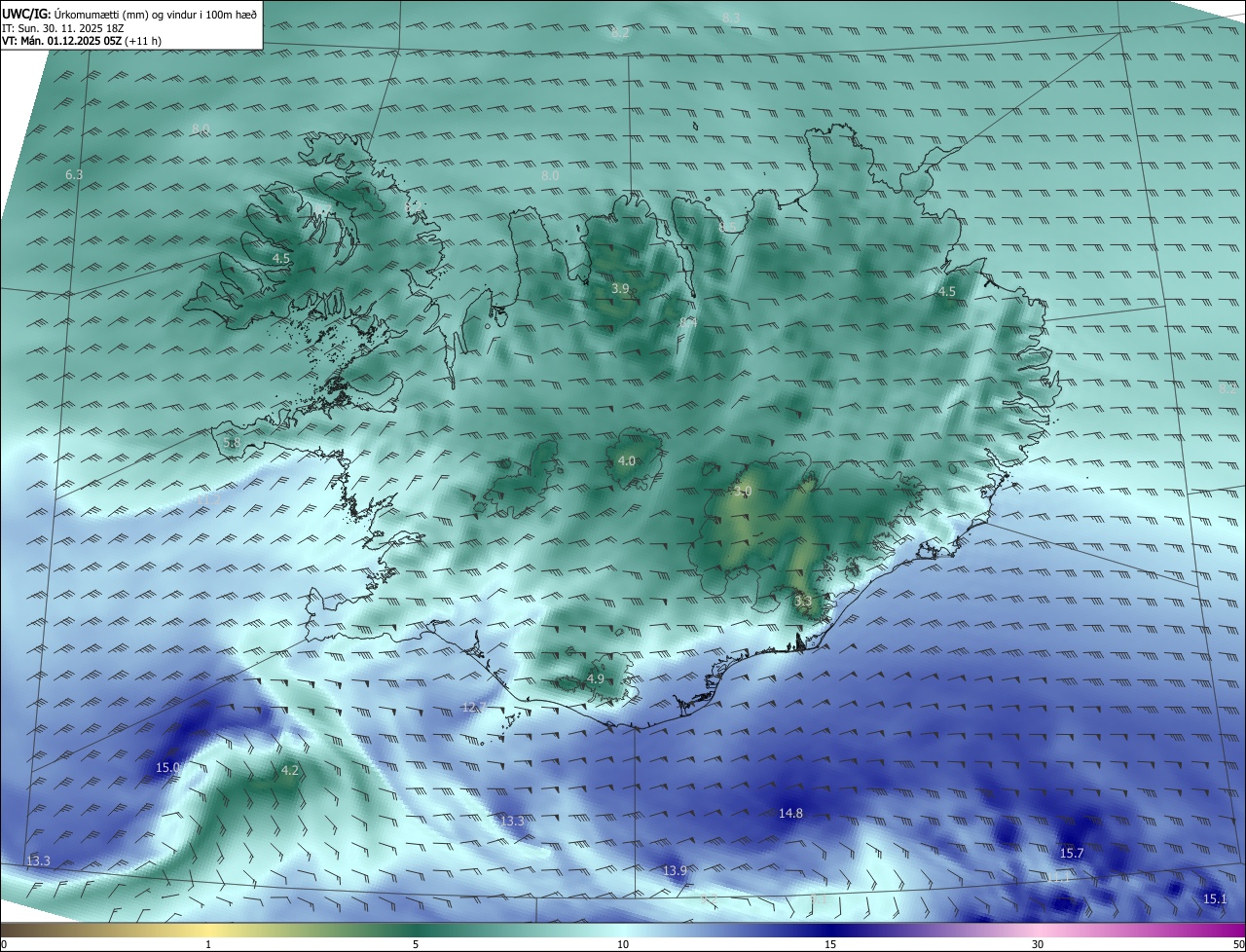The image size is (1246, 952).
Task: Click the '10' tick on the color scale
Action: 623,944
